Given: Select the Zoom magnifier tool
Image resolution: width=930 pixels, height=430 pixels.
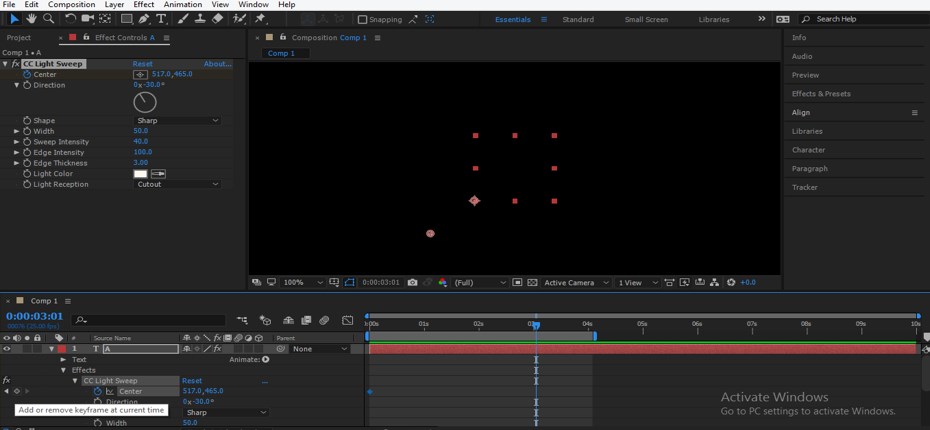Looking at the screenshot, I should click(x=48, y=18).
